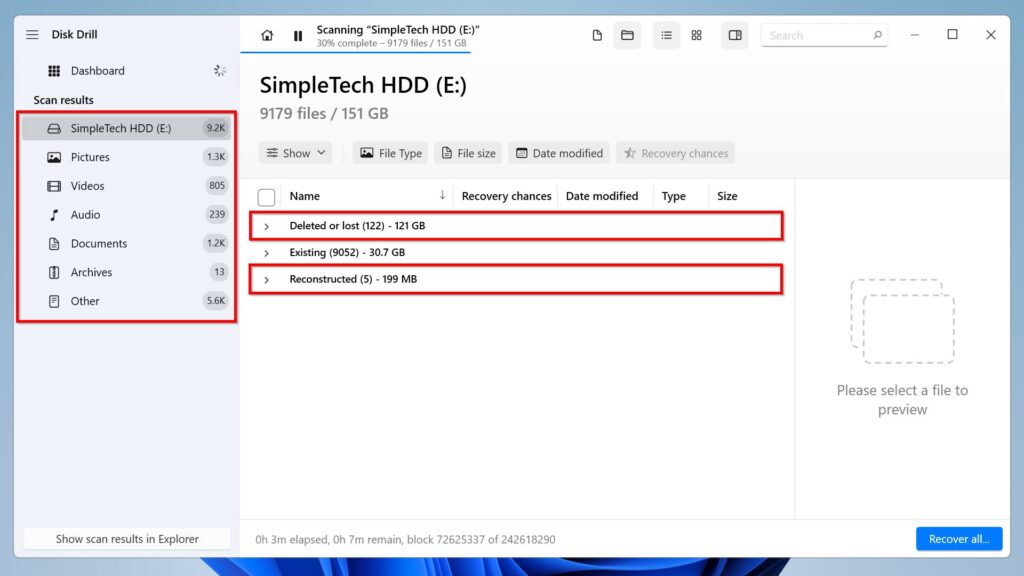The image size is (1024, 576).
Task: Toggle the preview panel icon
Action: point(735,35)
